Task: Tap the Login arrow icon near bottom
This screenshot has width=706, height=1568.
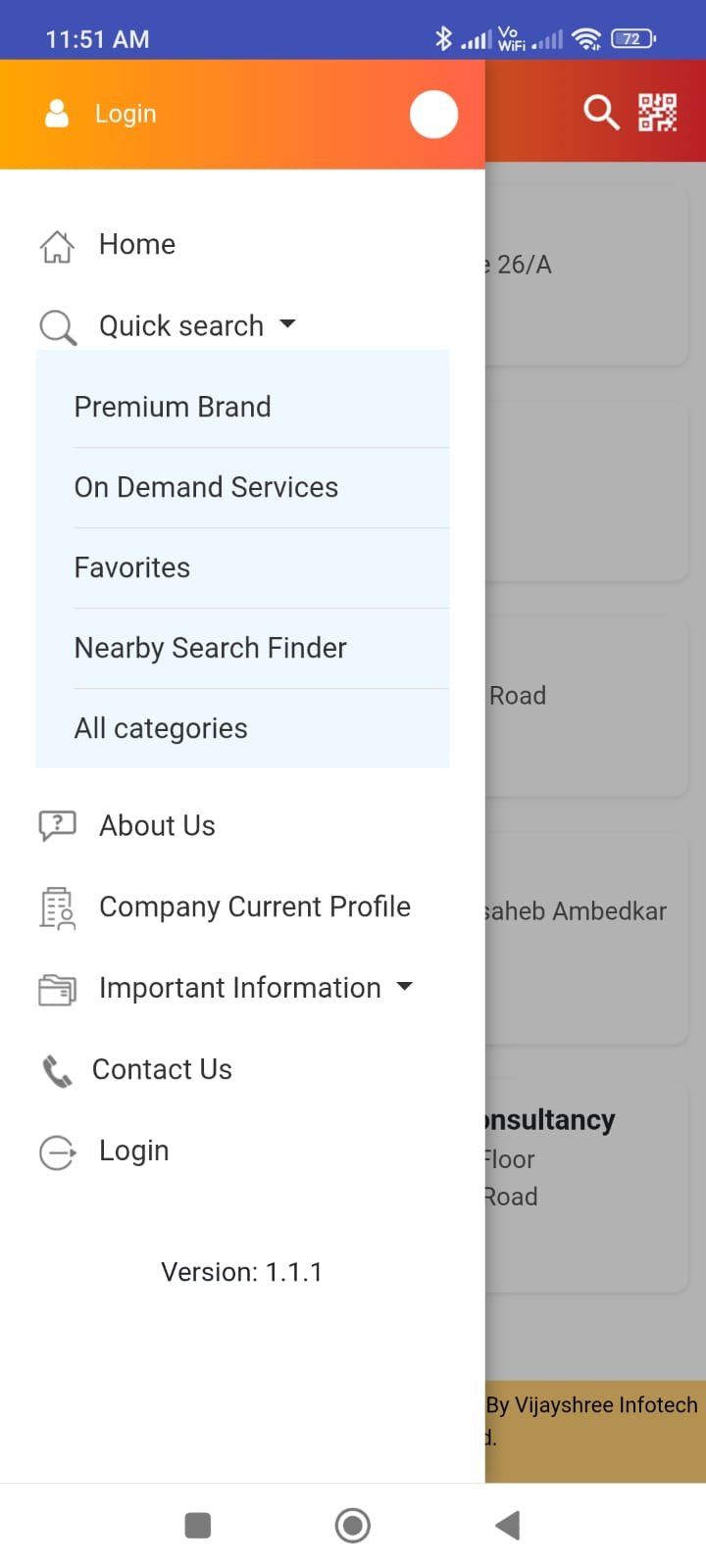Action: (57, 1152)
